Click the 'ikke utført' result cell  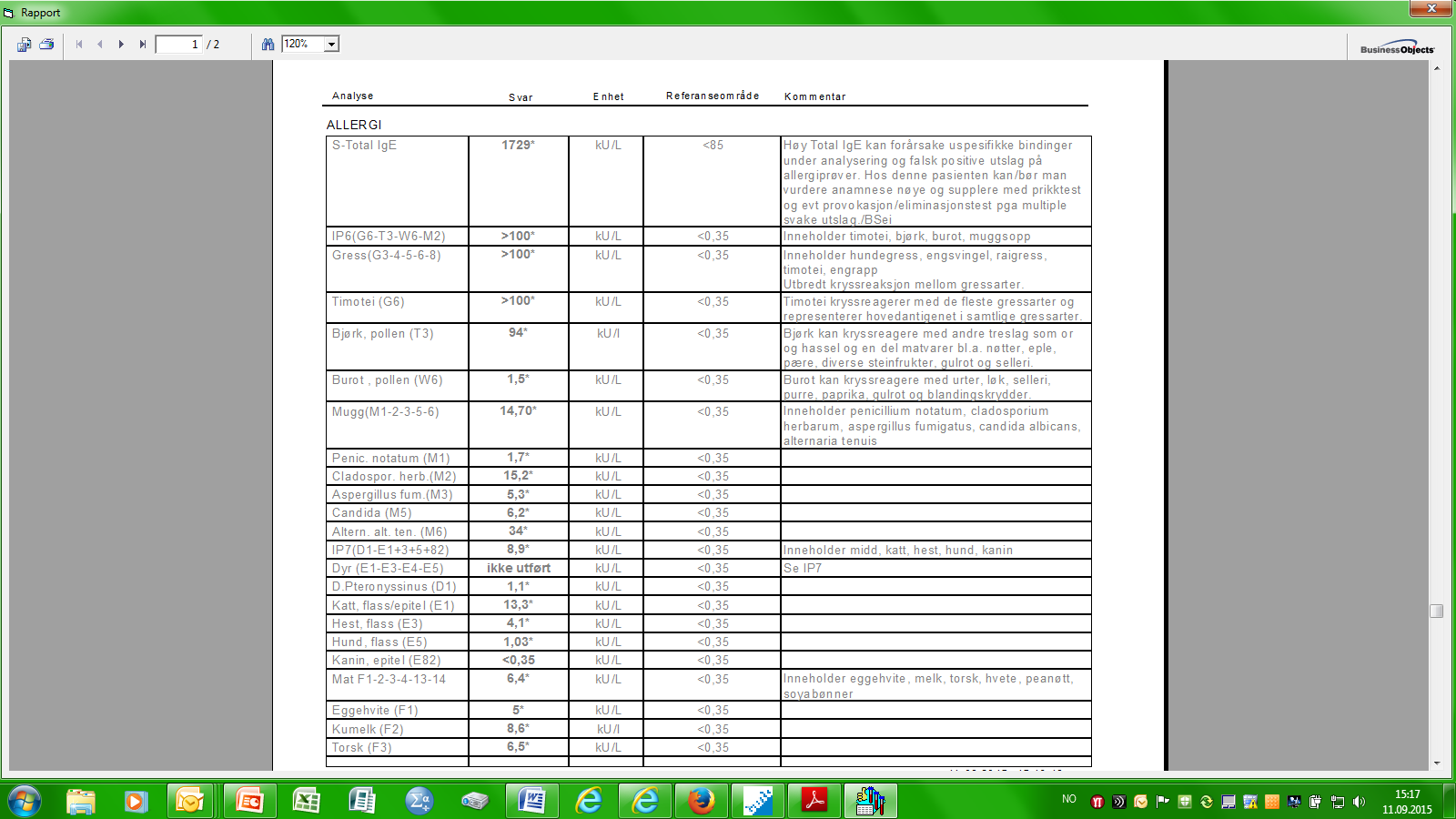[519, 568]
